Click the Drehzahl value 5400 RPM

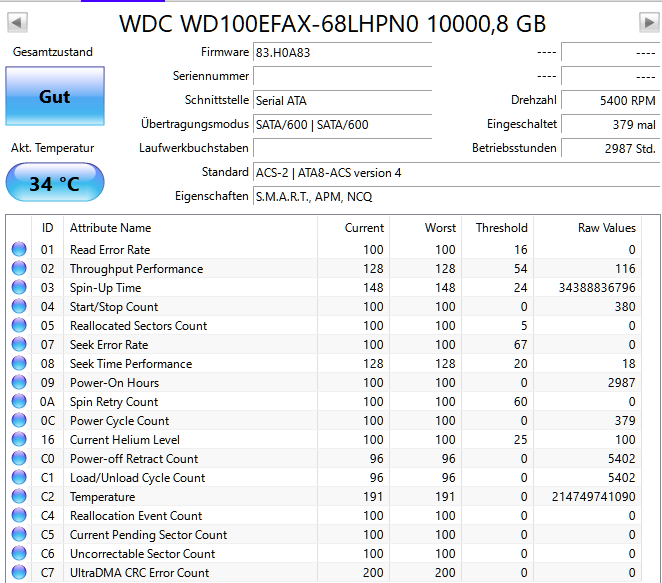point(610,100)
